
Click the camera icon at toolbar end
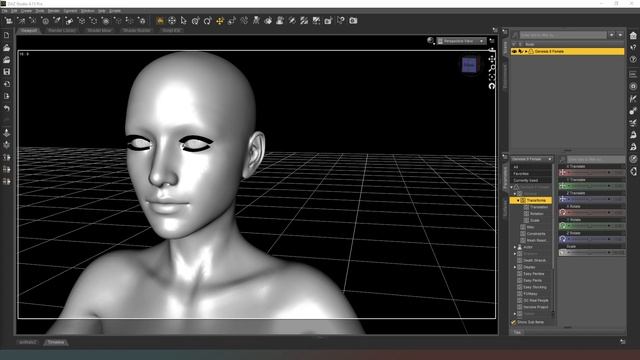[x=353, y=20]
